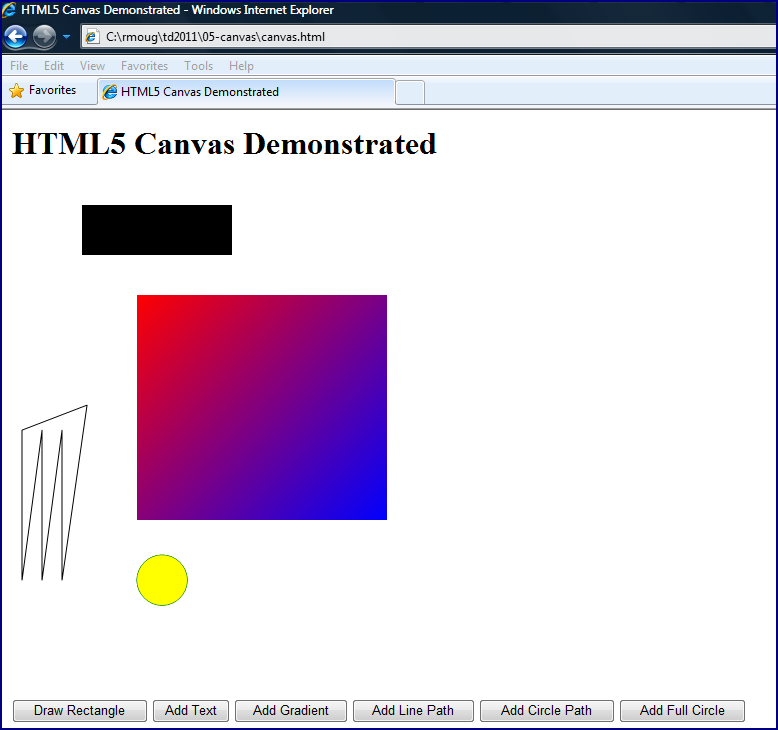This screenshot has height=730, width=778.
Task: Click the yellow circle on canvas
Action: pyautogui.click(x=162, y=580)
